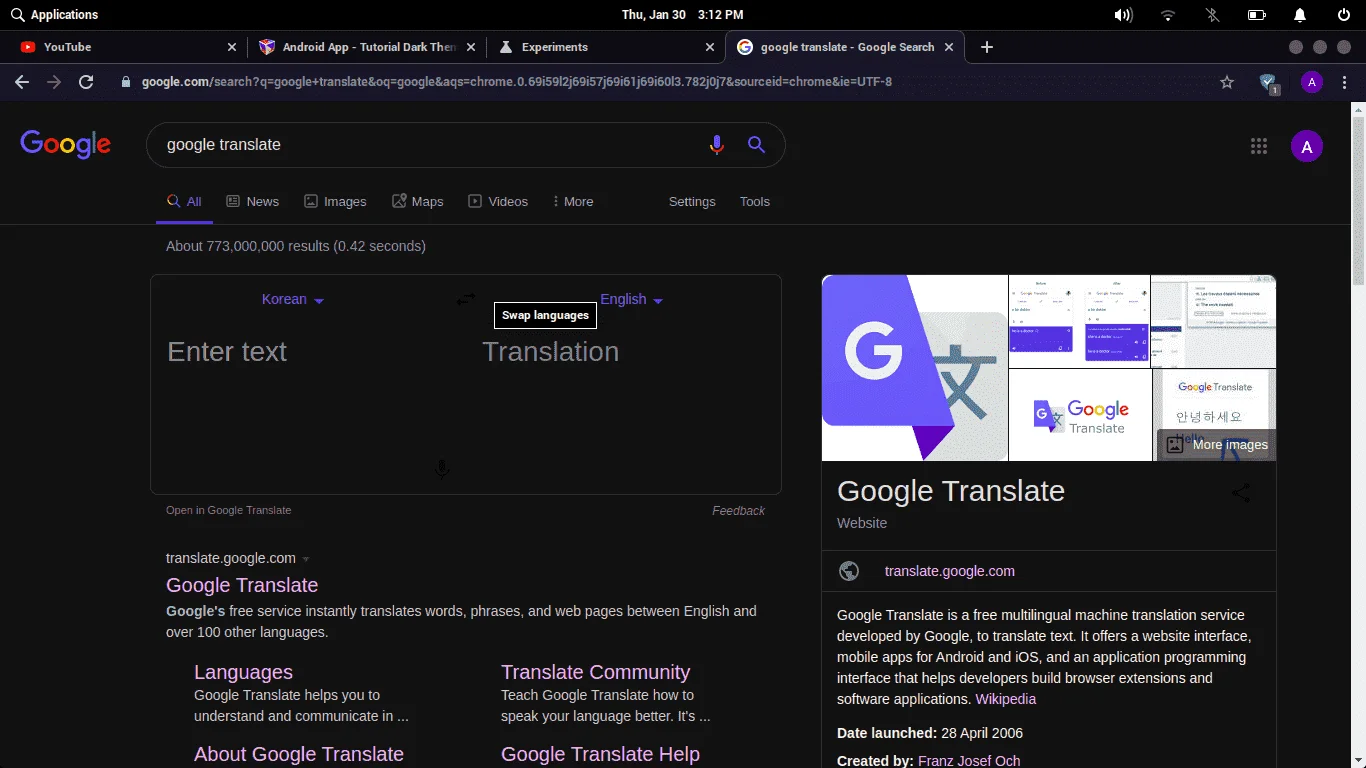Screen dimensions: 1366x768
Task: Reload the current page
Action: 86,82
